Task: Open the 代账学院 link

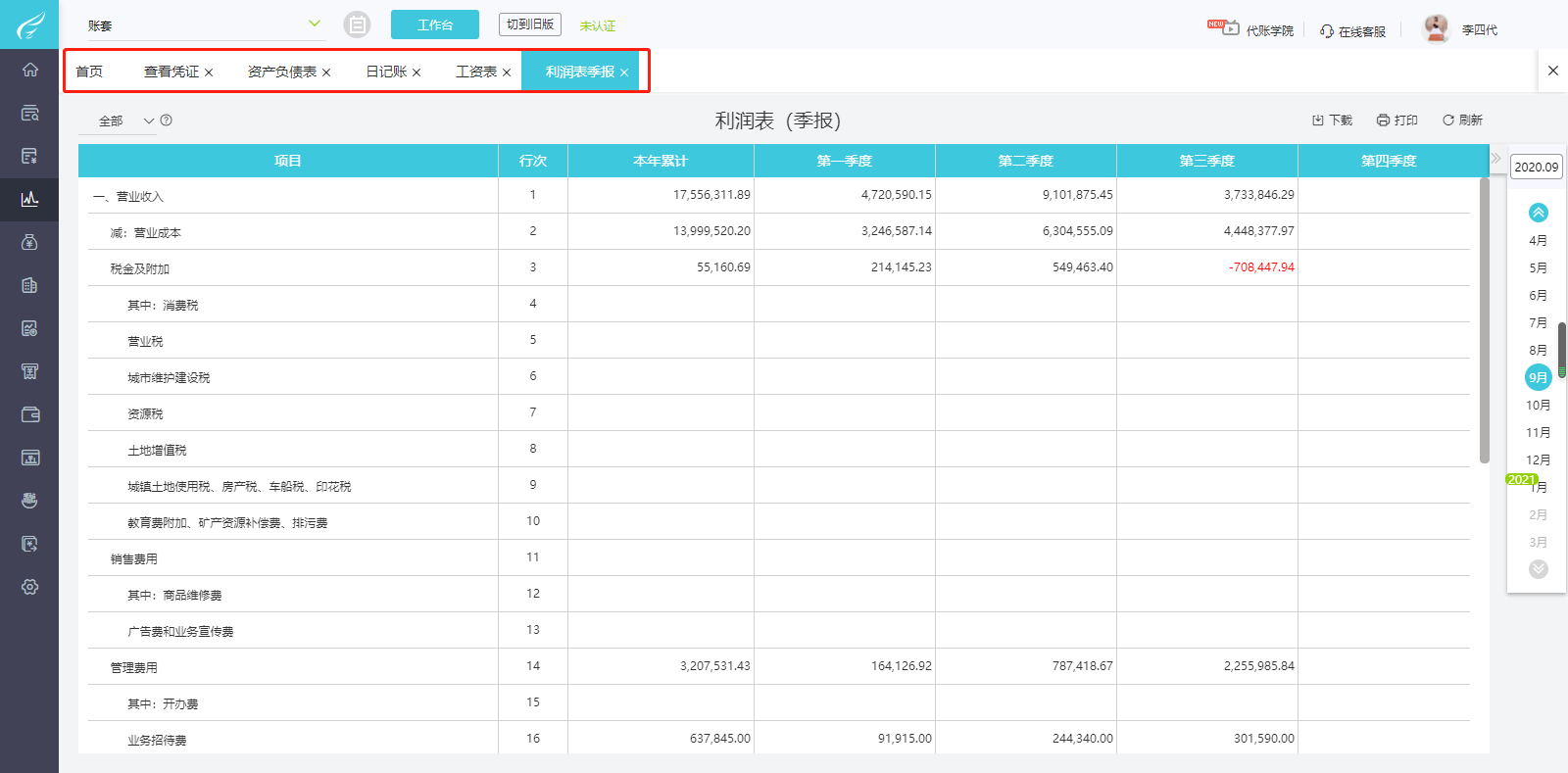Action: tap(1269, 30)
